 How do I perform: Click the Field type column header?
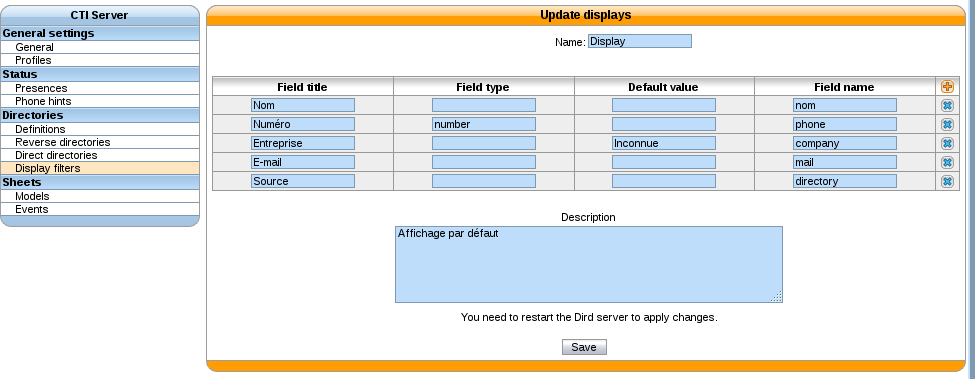[x=483, y=87]
